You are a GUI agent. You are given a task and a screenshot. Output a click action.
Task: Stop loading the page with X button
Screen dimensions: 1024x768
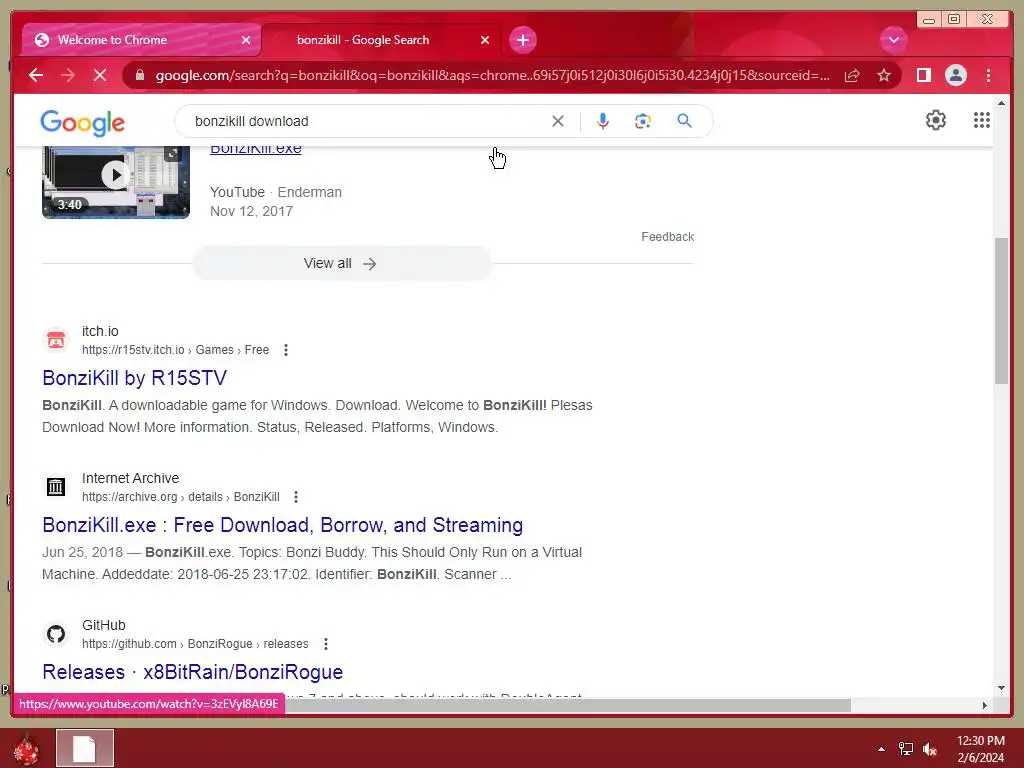pyautogui.click(x=100, y=75)
